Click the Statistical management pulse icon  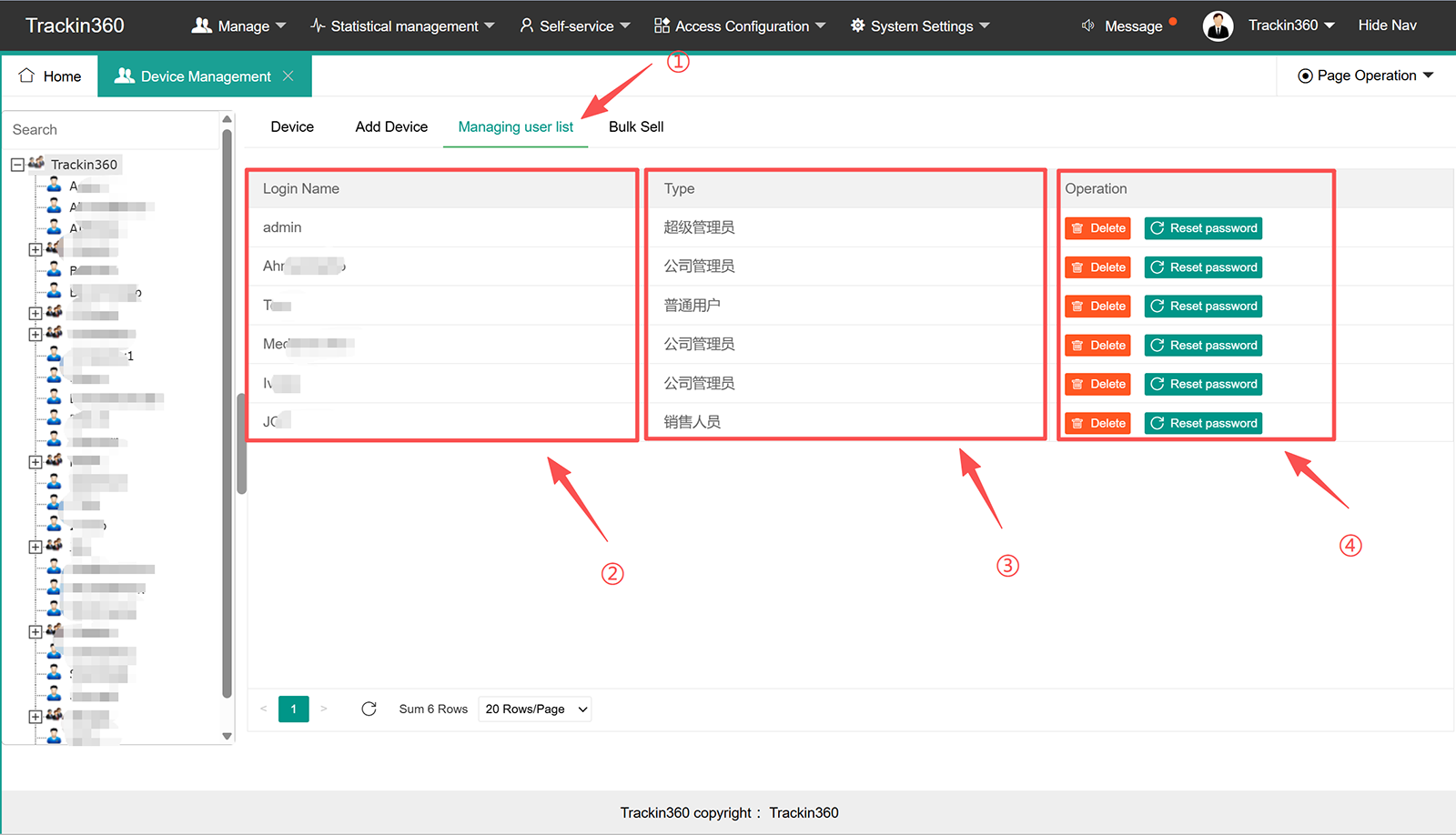point(318,25)
